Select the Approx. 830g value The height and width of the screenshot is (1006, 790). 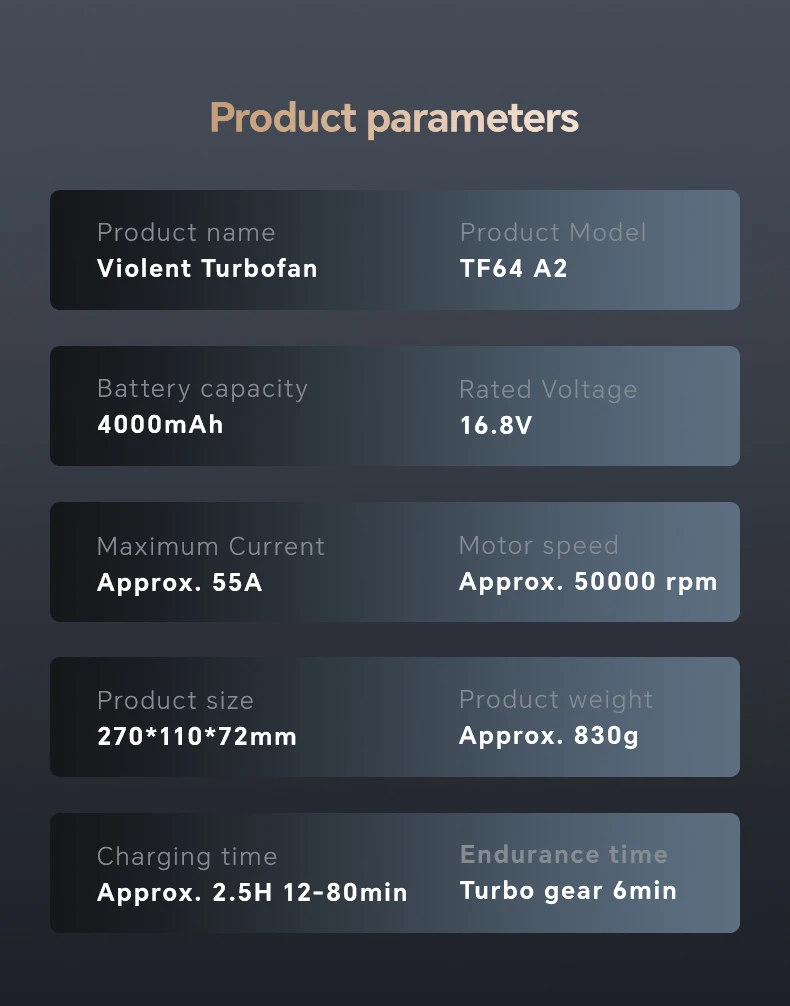[549, 737]
